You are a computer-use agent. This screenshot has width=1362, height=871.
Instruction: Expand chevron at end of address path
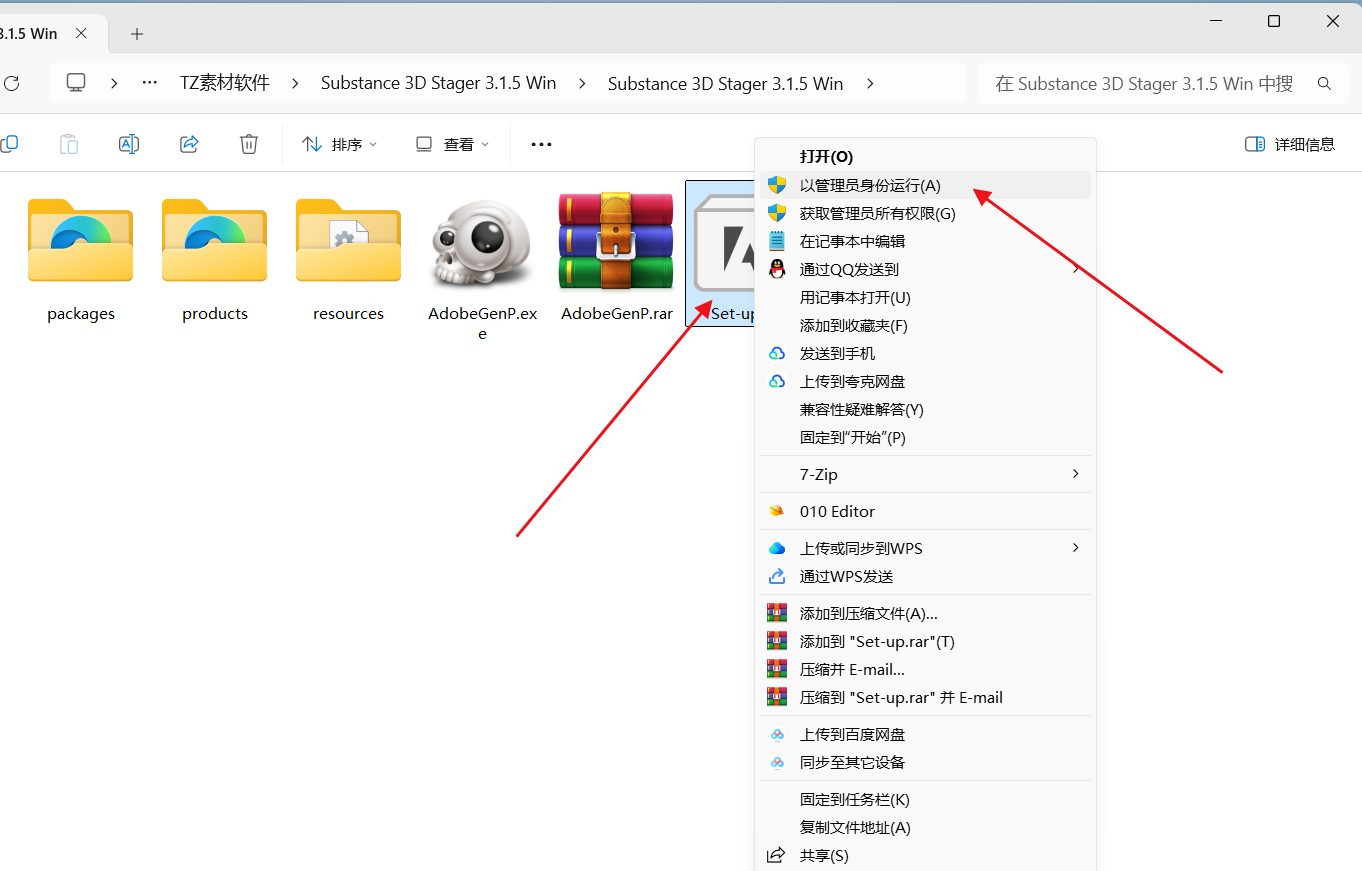pos(870,83)
